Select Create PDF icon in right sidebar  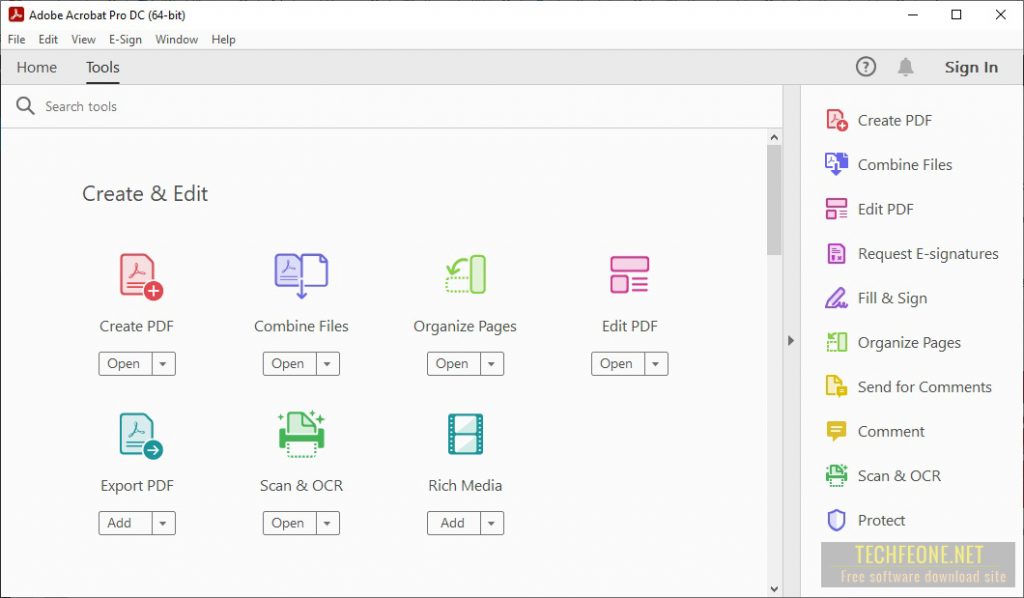point(837,120)
